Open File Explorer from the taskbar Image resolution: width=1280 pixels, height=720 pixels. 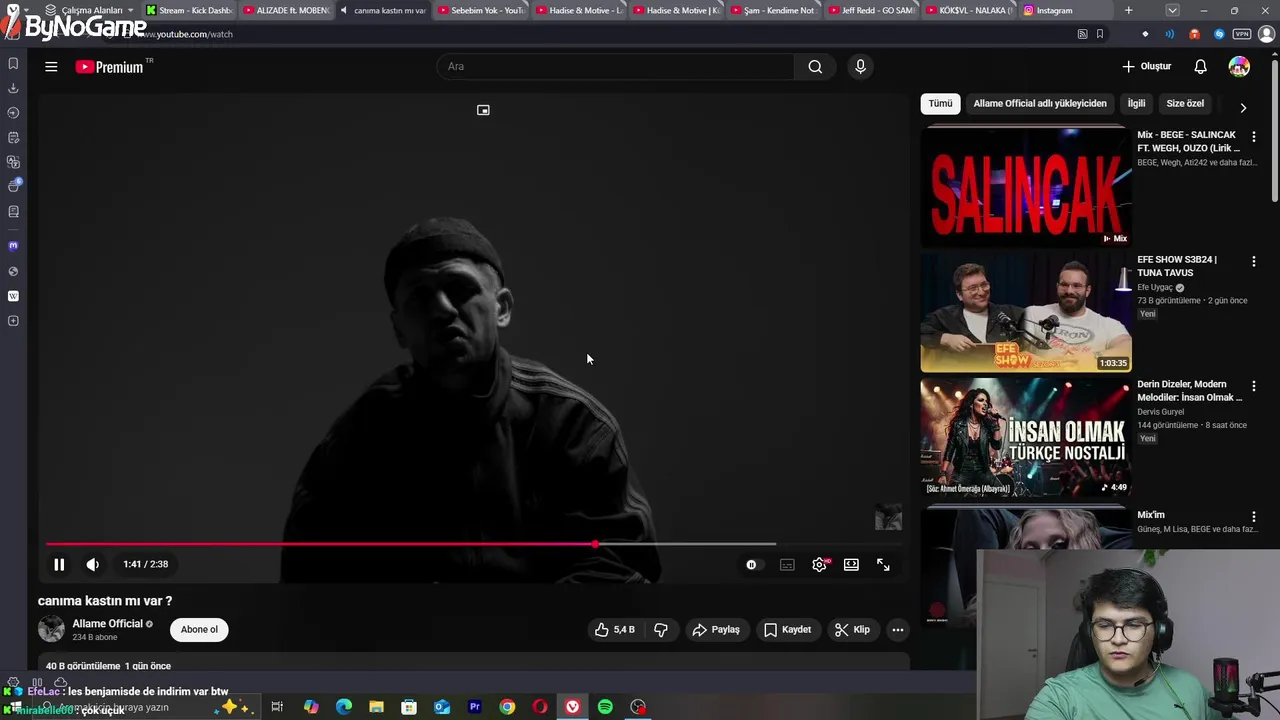coord(376,707)
